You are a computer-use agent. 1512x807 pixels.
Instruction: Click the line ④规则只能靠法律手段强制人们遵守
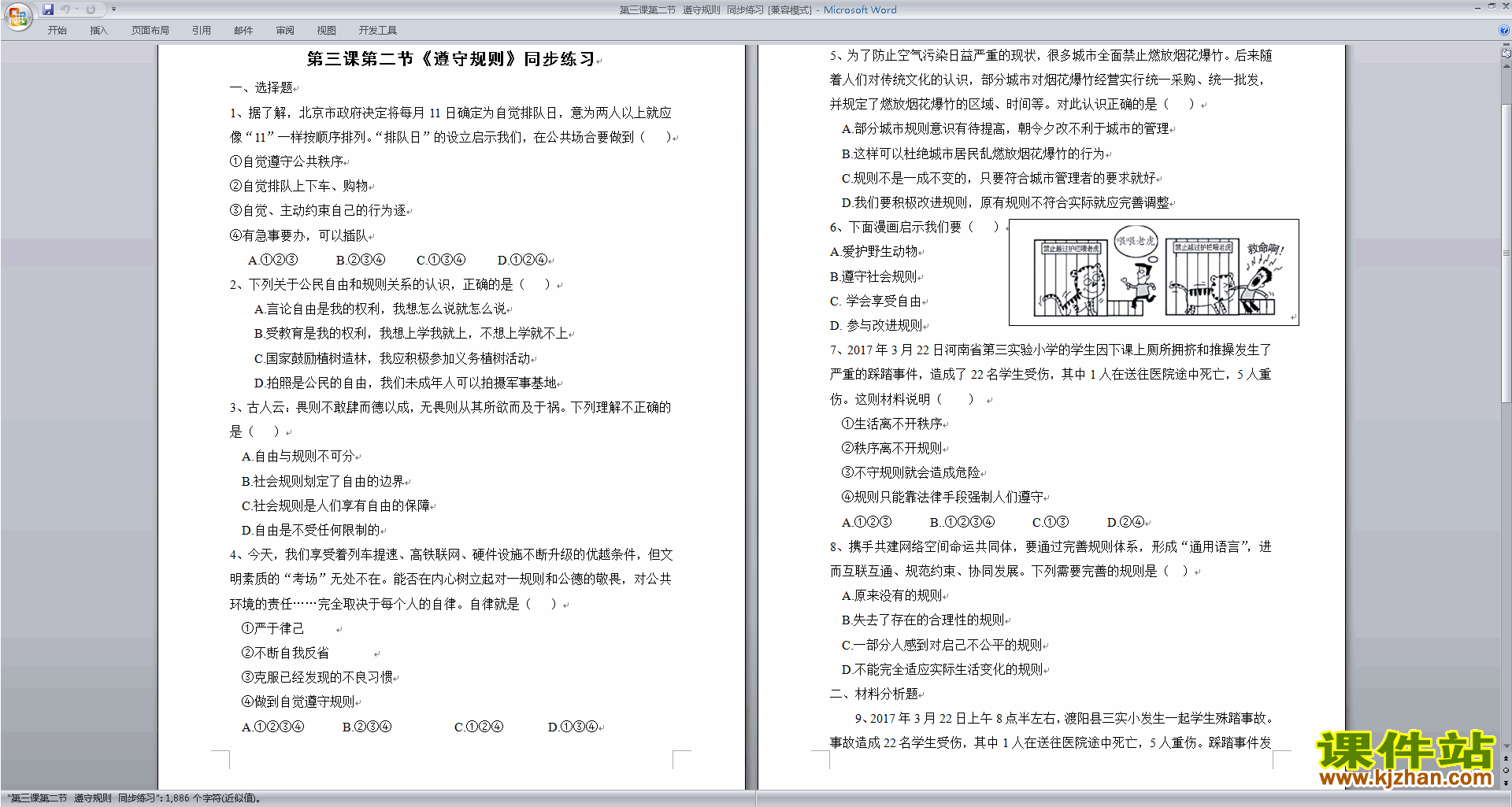(x=943, y=497)
